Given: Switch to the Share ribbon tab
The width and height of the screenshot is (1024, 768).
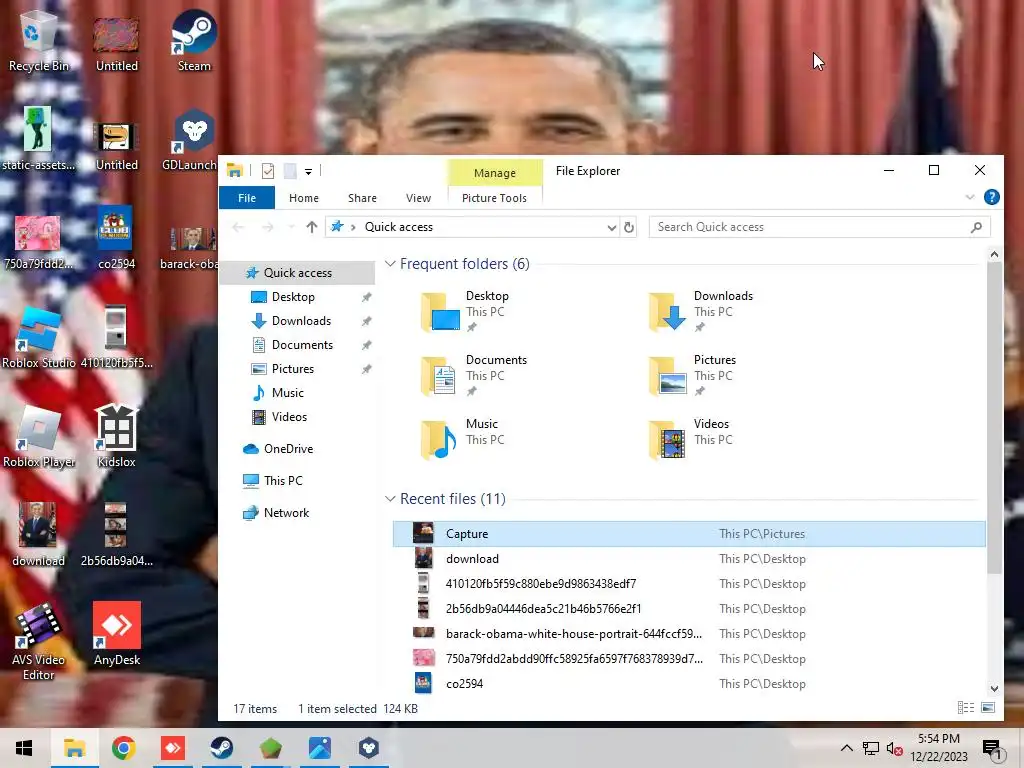Looking at the screenshot, I should 362,198.
